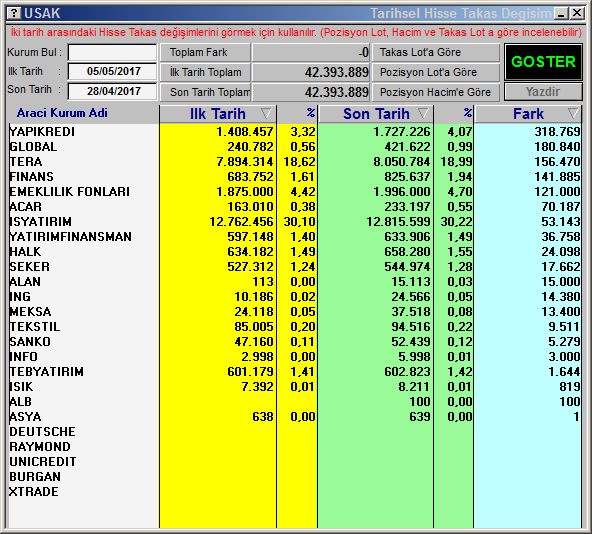Click the help question mark icon in title bar
The width and height of the screenshot is (592, 534).
coord(14,14)
